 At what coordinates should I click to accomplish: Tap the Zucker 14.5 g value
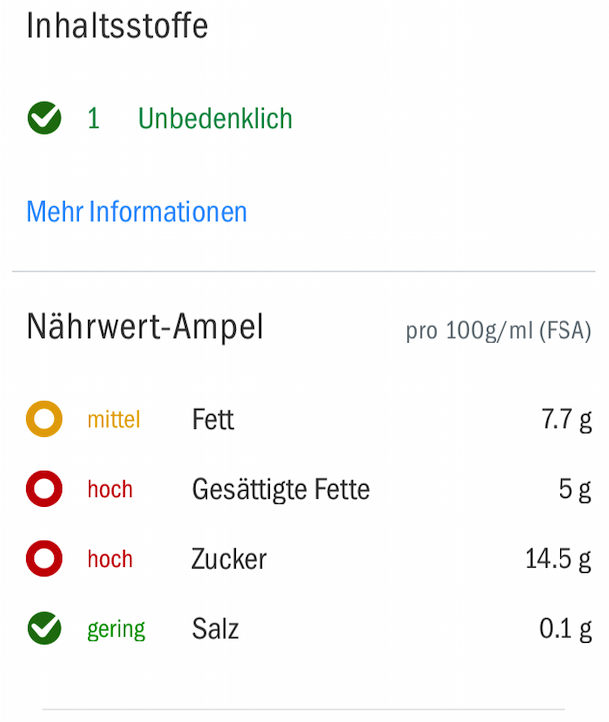click(x=558, y=559)
